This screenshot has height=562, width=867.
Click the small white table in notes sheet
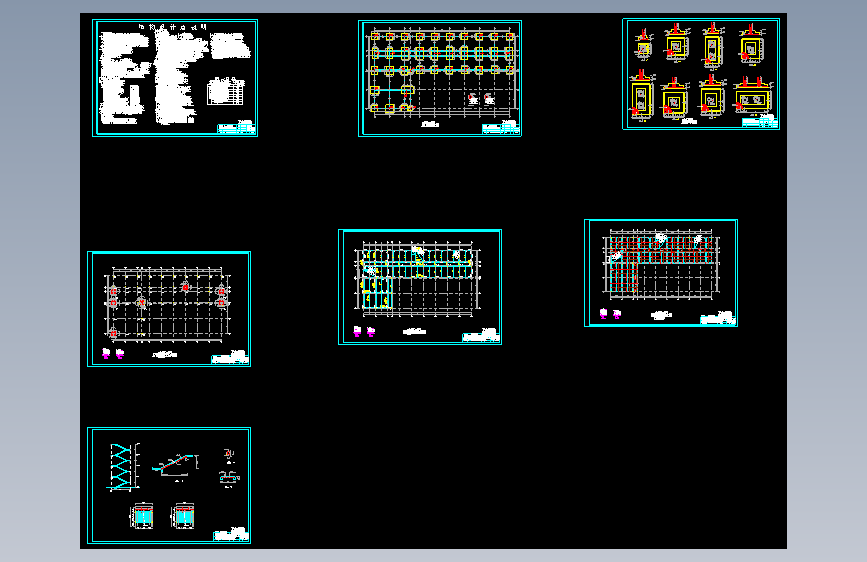(x=226, y=91)
